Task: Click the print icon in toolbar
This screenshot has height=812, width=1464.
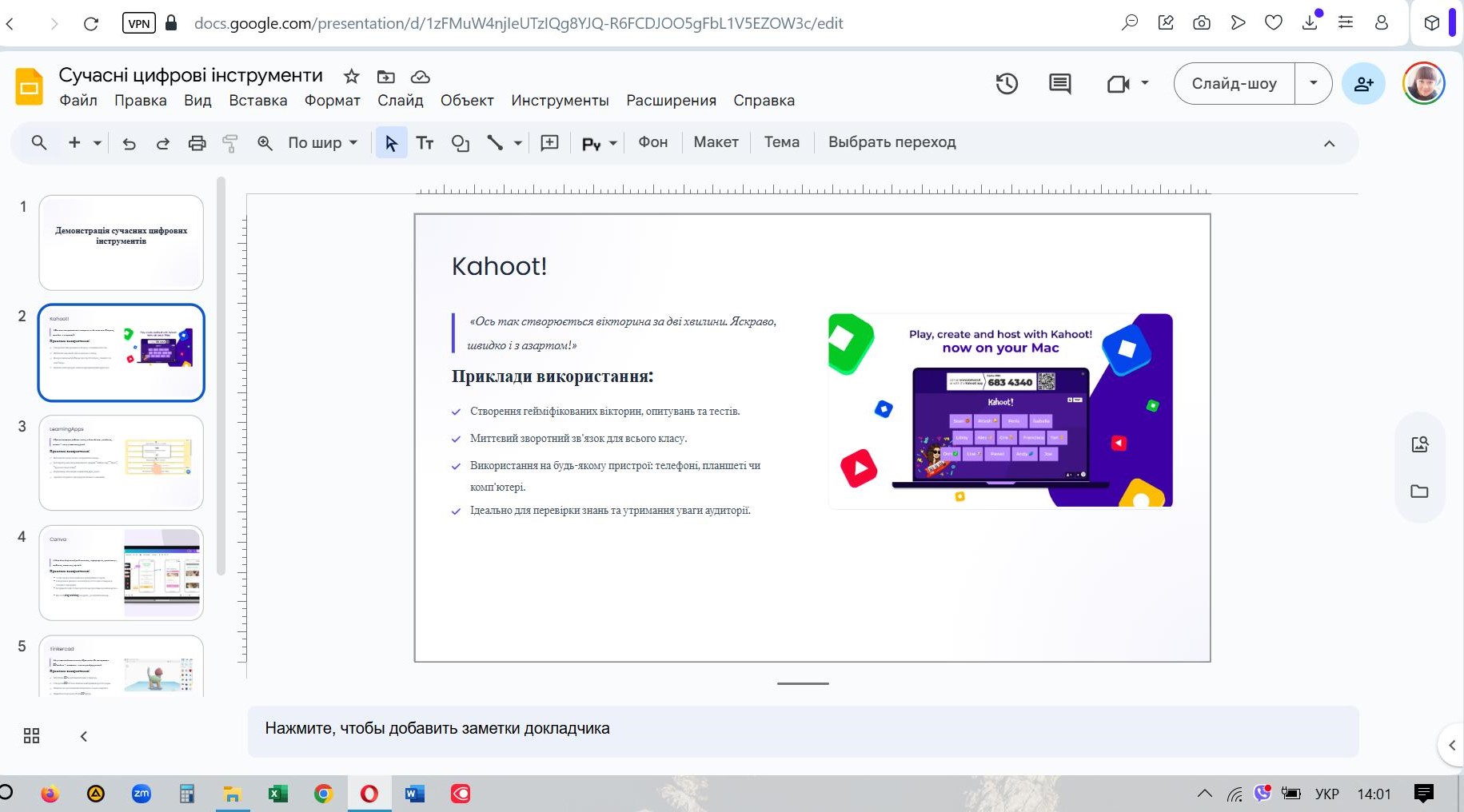Action: point(197,143)
